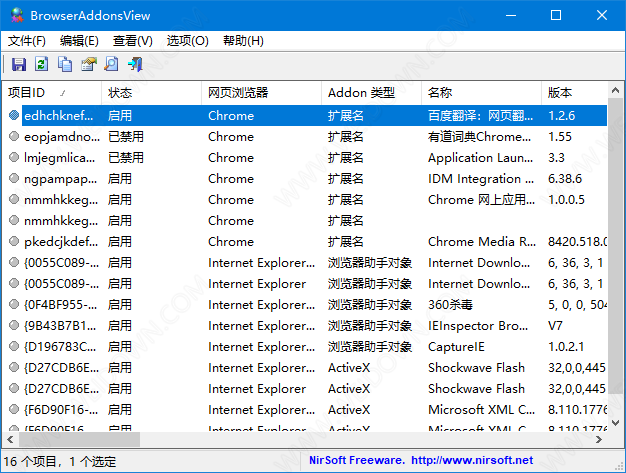Click version cell 8420.518.0
The width and height of the screenshot is (626, 473).
pyautogui.click(x=577, y=241)
